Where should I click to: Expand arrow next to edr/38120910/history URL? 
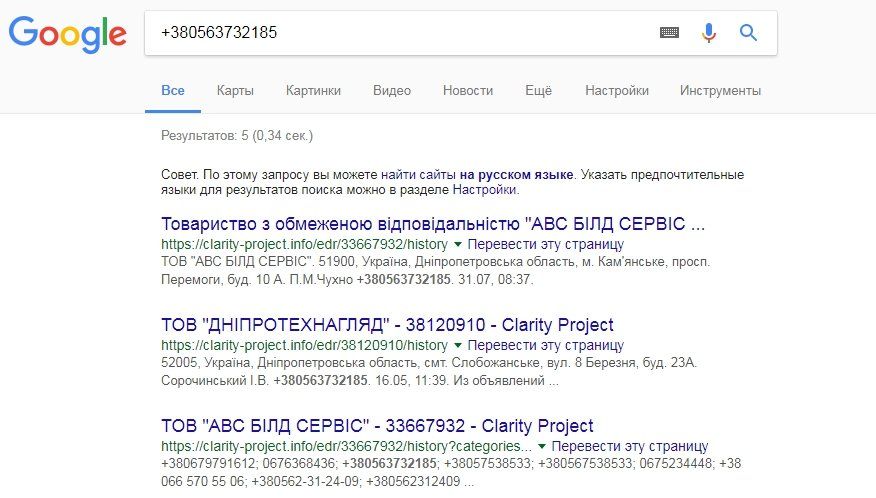[x=458, y=345]
